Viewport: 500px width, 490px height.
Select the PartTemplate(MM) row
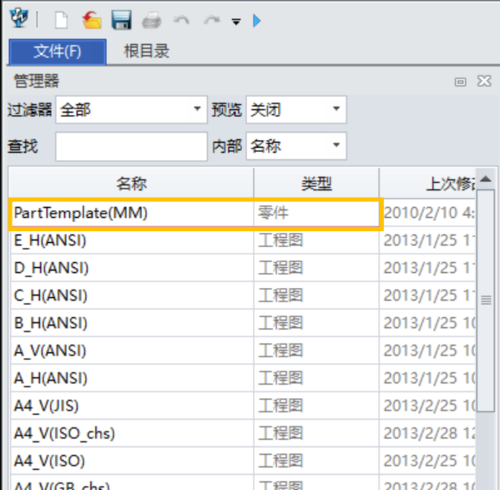242,213
